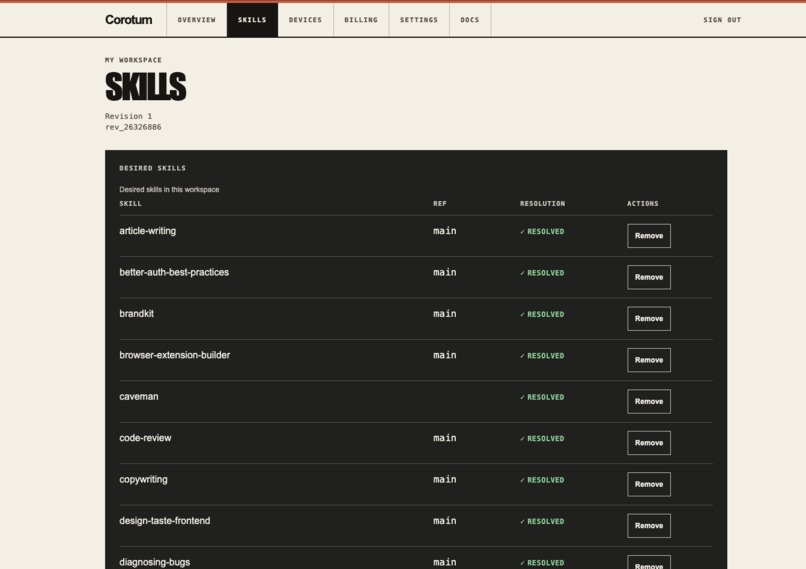Screen dimensions: 806x569
Task: Open the Overview tab
Action: 196,20
